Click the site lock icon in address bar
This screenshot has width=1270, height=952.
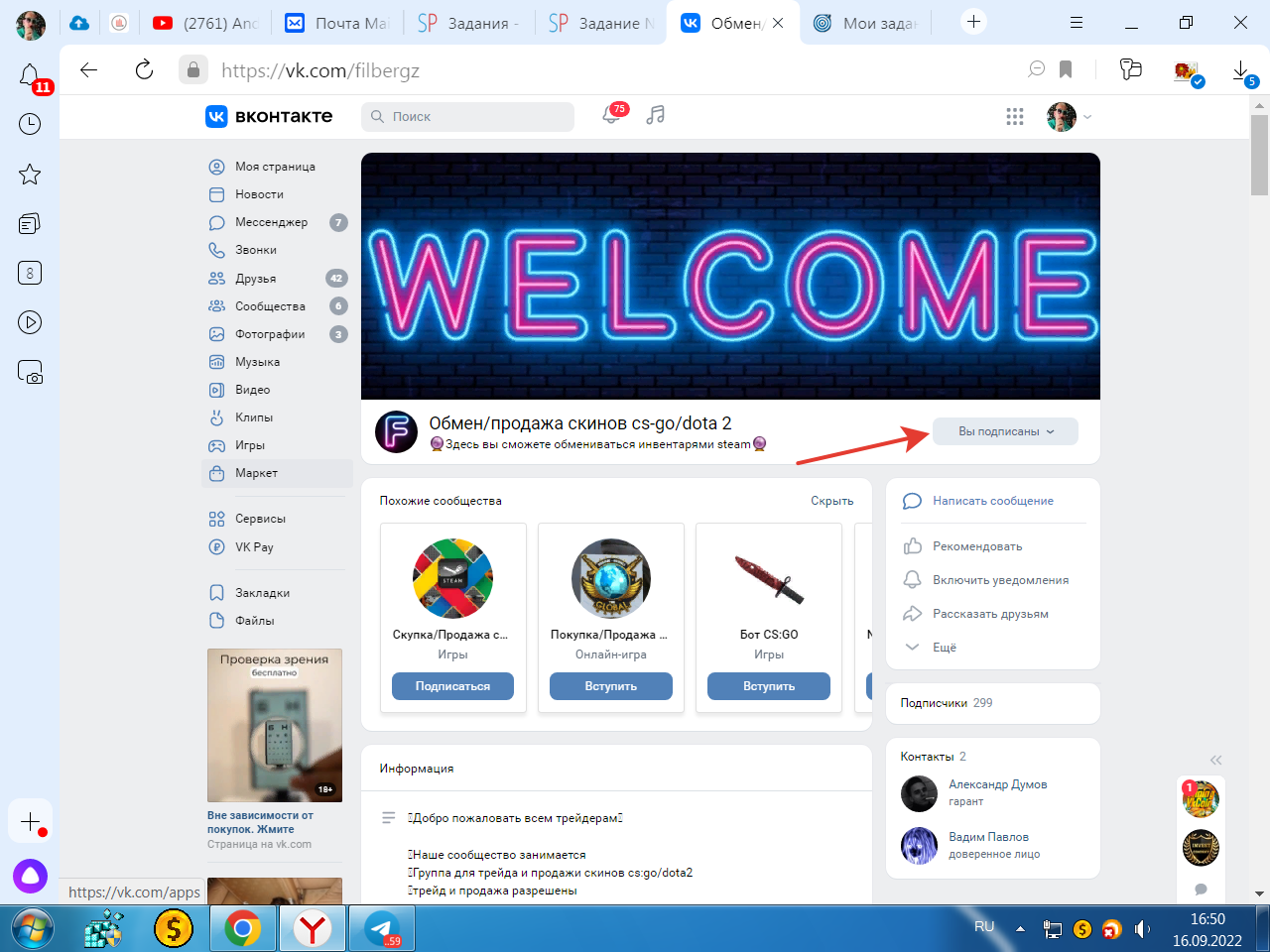tap(192, 69)
